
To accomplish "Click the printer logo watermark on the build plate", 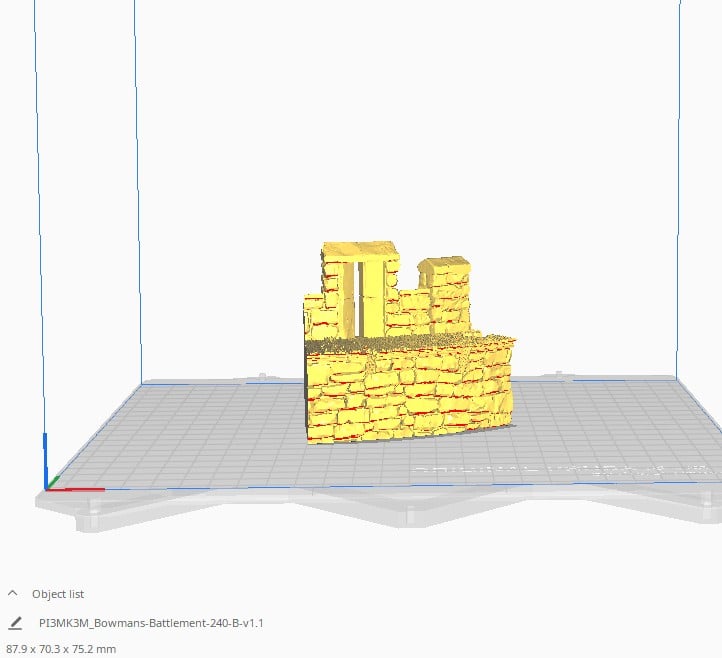I will click(562, 470).
